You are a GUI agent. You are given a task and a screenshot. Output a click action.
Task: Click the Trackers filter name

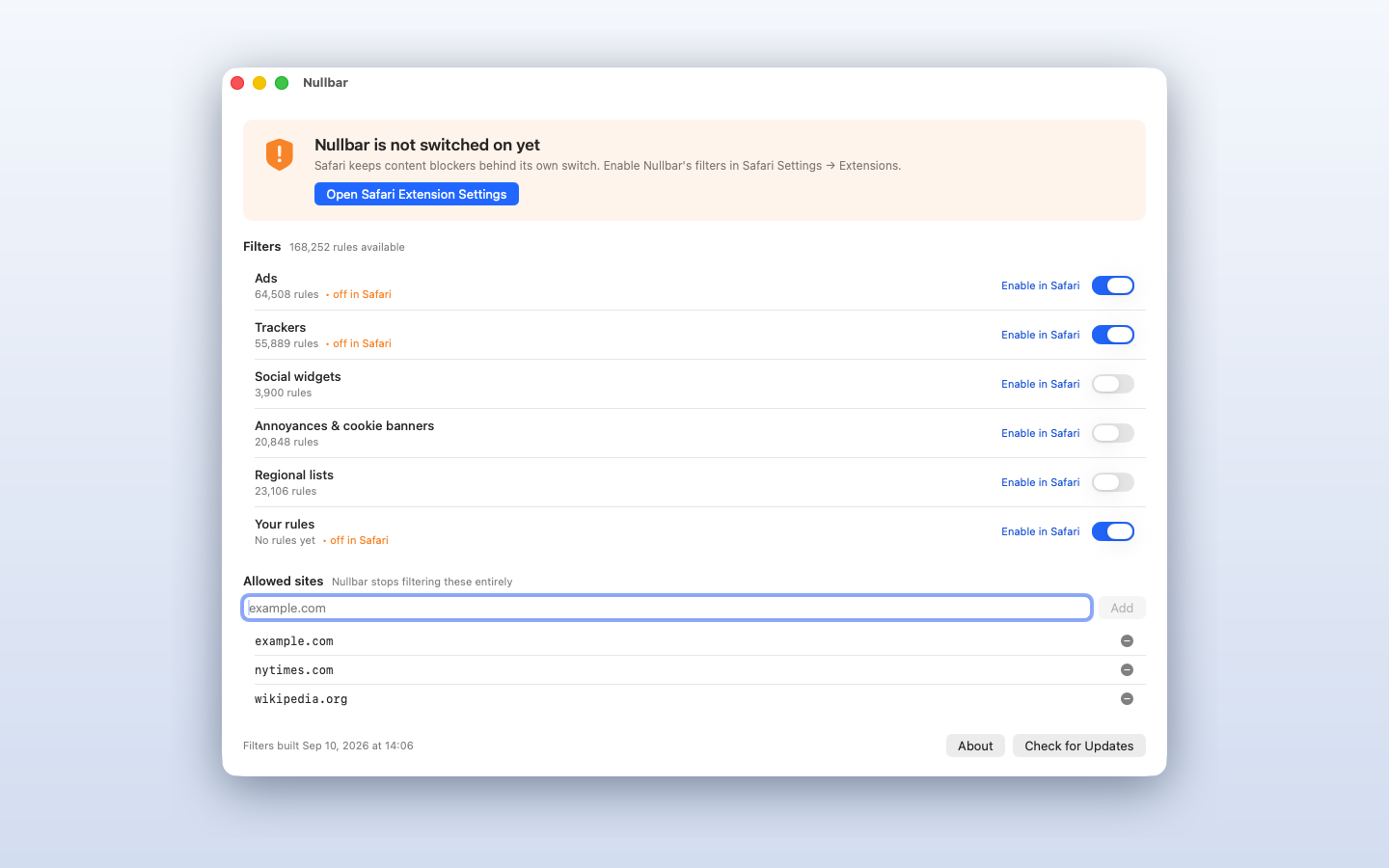(280, 327)
